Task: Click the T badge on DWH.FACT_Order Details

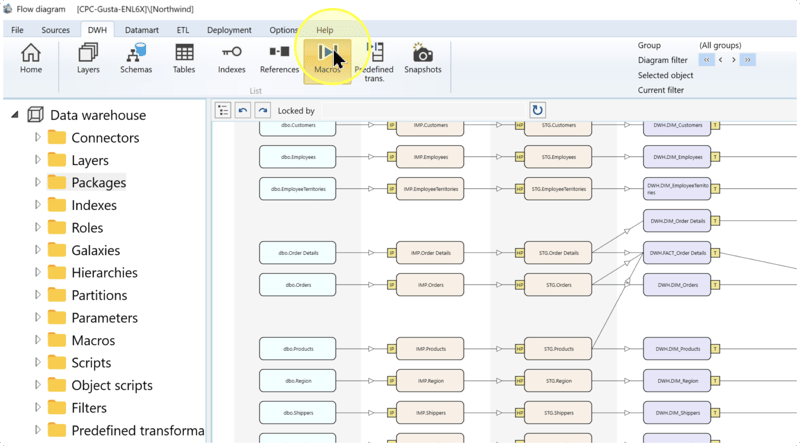Action: [x=715, y=253]
